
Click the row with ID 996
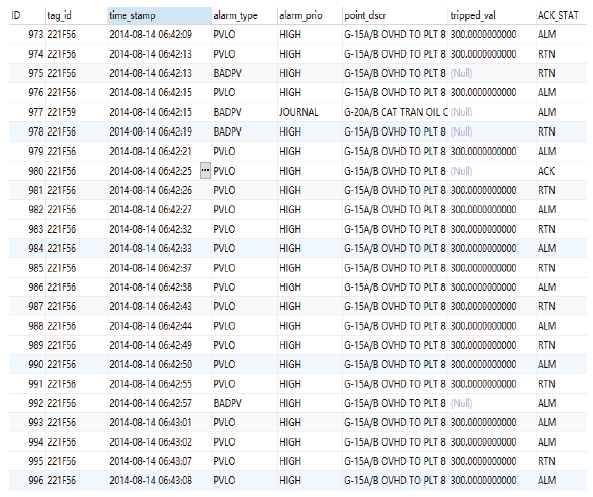298,480
